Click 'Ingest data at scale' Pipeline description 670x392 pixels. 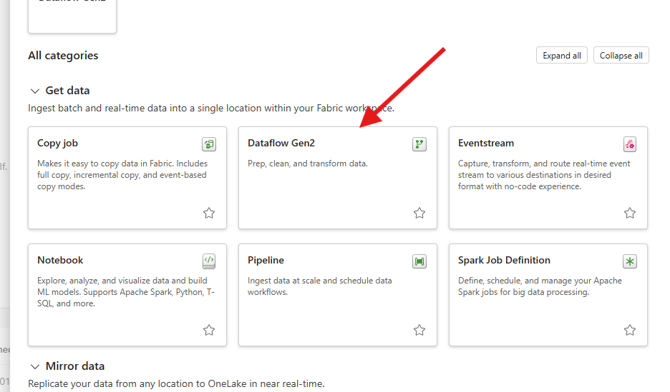coord(320,286)
